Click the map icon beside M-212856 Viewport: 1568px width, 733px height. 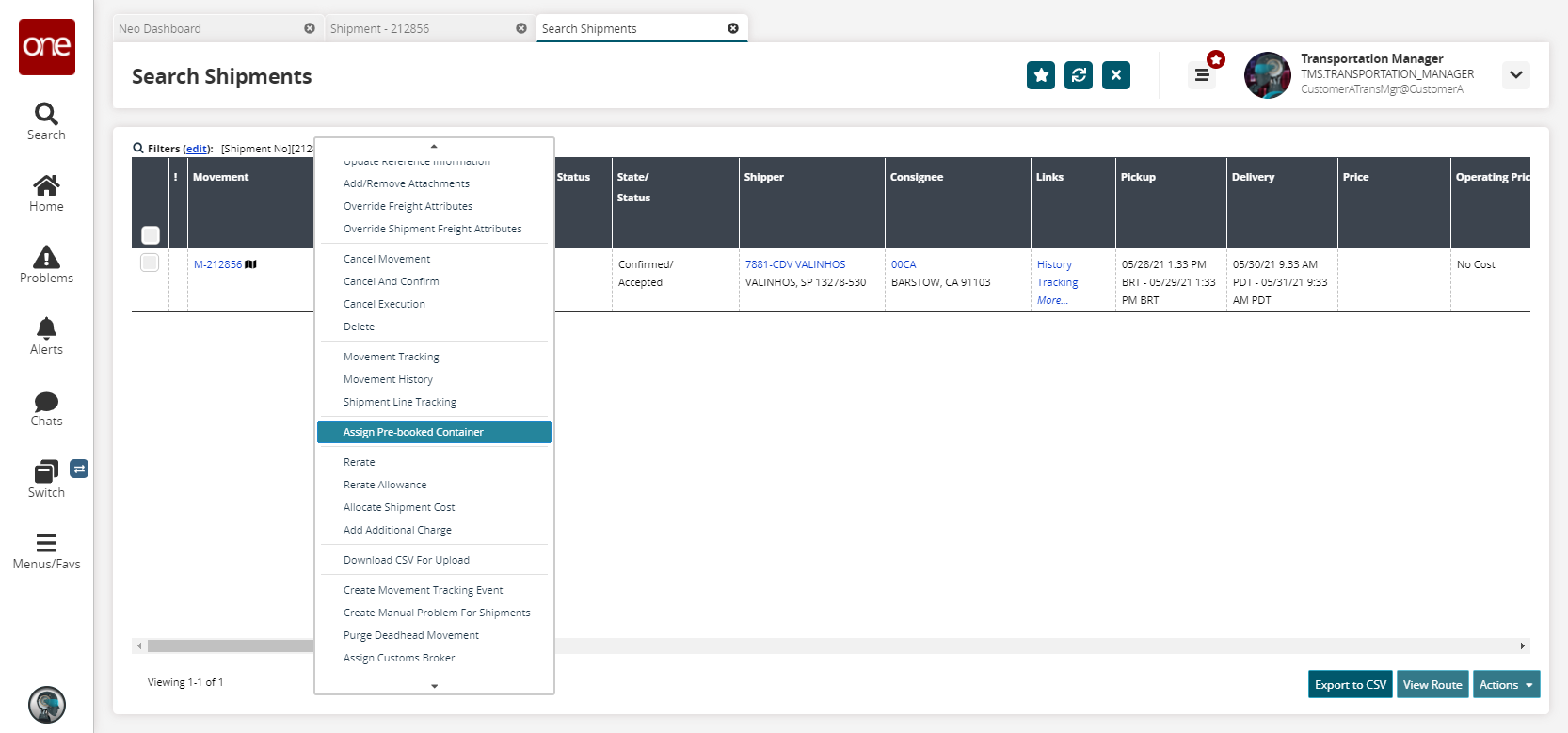[x=251, y=264]
